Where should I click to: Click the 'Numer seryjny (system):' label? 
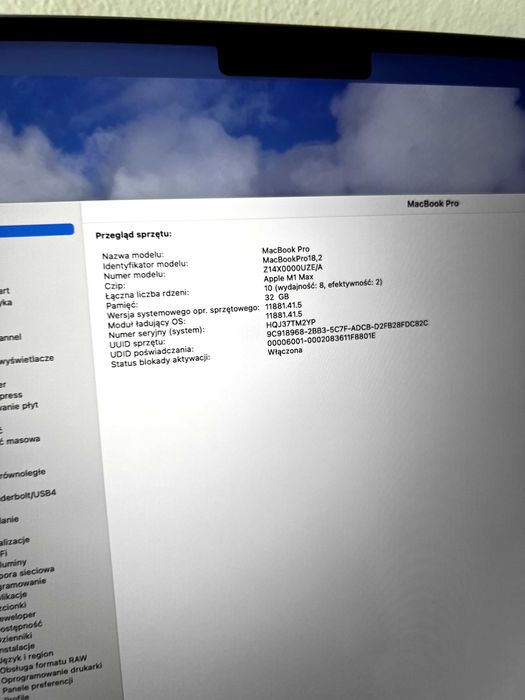click(156, 332)
